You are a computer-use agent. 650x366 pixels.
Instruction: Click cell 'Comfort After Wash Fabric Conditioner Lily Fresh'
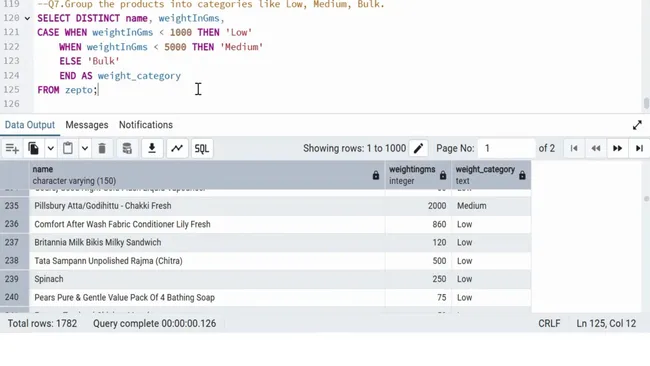(207, 224)
